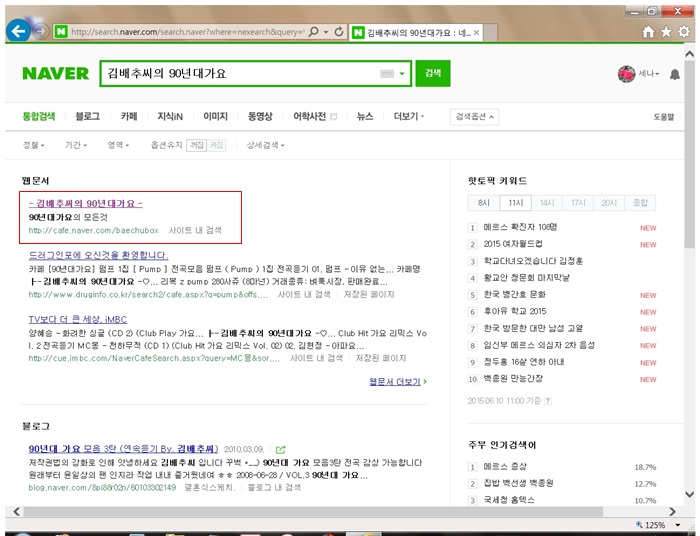Open the 김배추씨의 90년대가요 result link
Image resolution: width=700 pixels, height=536 pixels.
coord(85,204)
